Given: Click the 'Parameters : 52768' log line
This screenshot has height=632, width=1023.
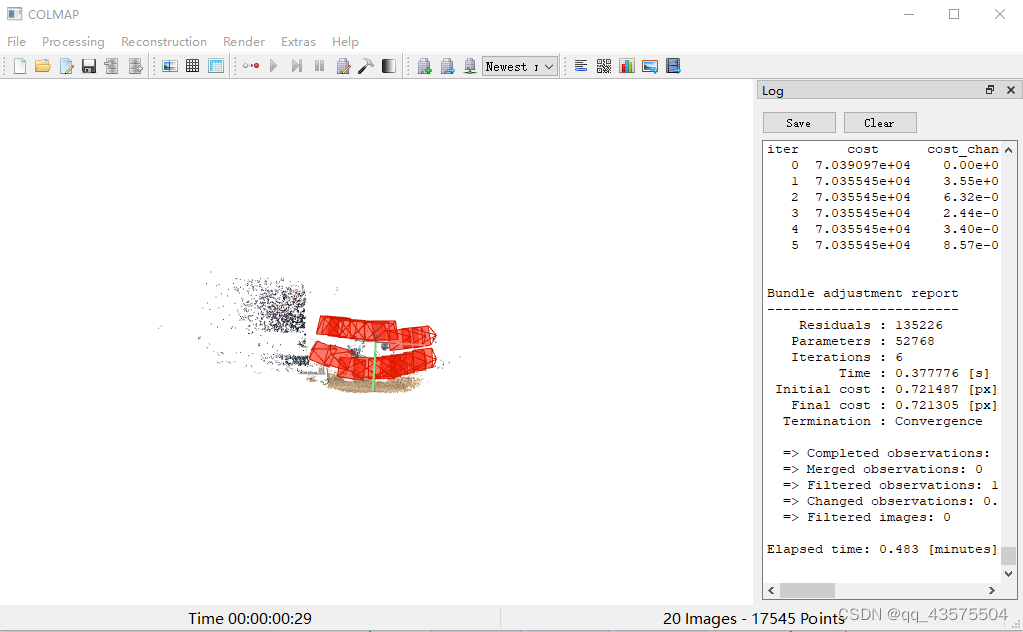Looking at the screenshot, I should (x=863, y=341).
